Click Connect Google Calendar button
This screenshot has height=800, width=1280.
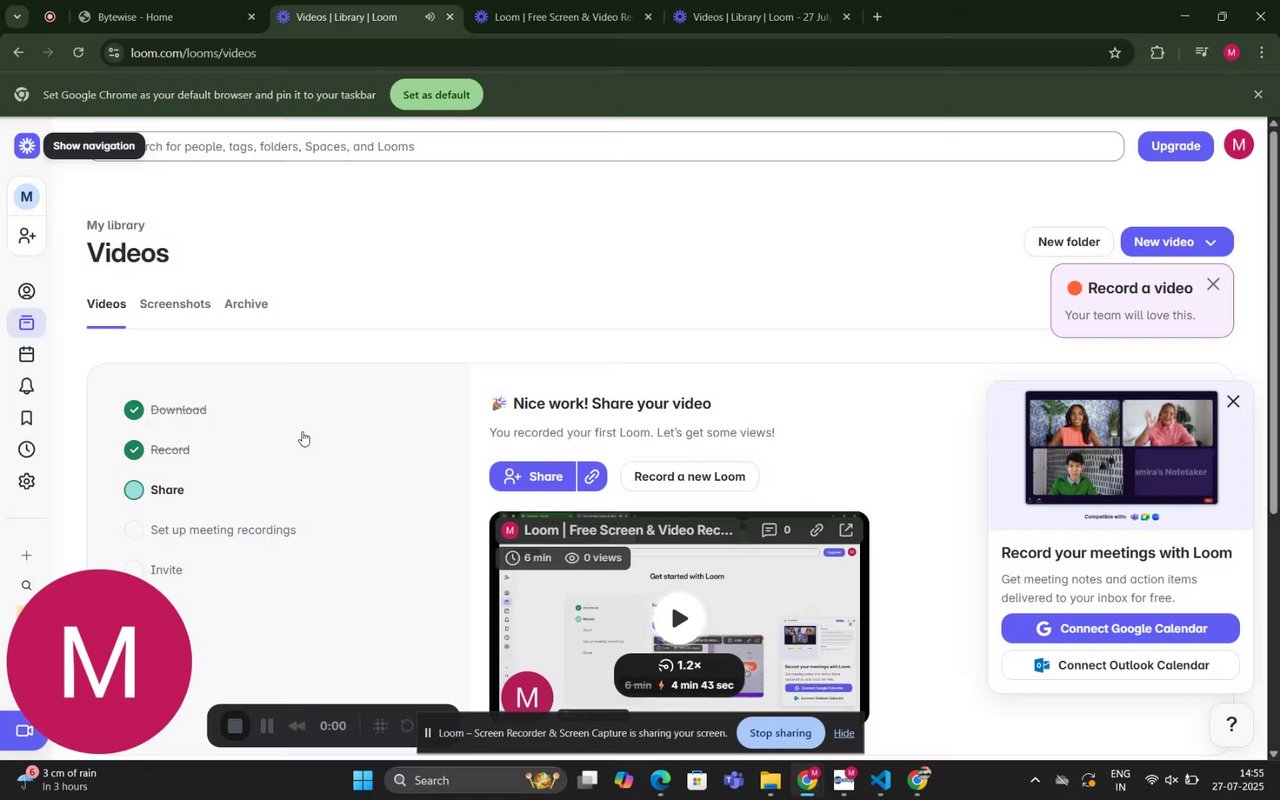[x=1120, y=629]
